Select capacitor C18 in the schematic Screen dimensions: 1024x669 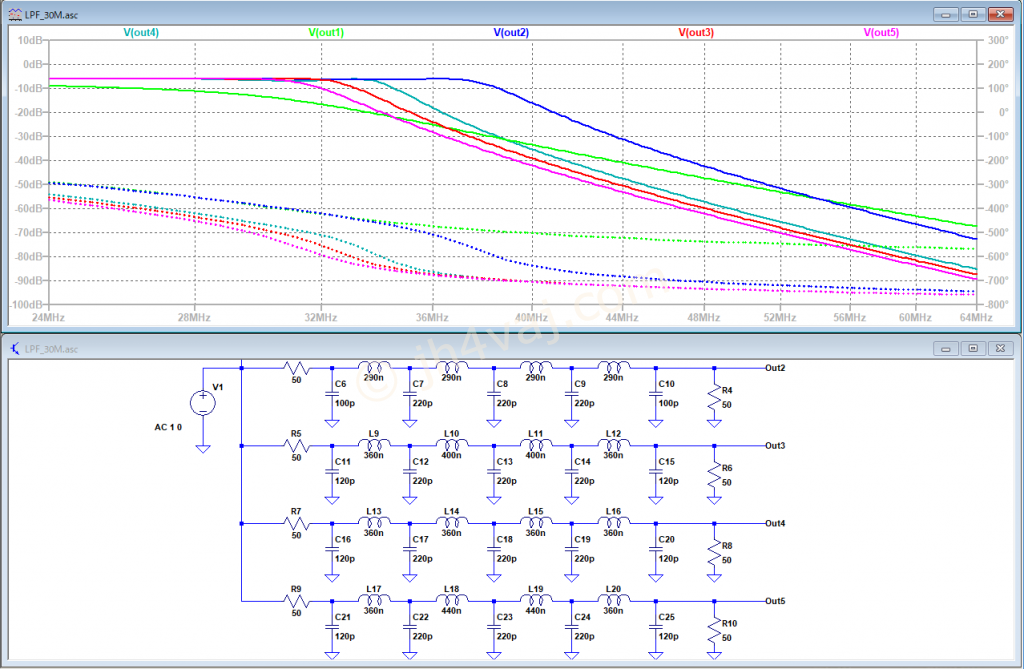494,550
